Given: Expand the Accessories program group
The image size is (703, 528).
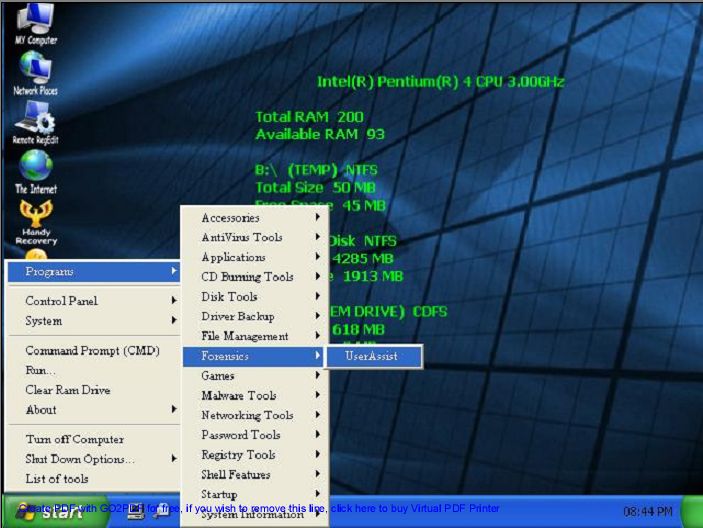Looking at the screenshot, I should click(x=255, y=218).
